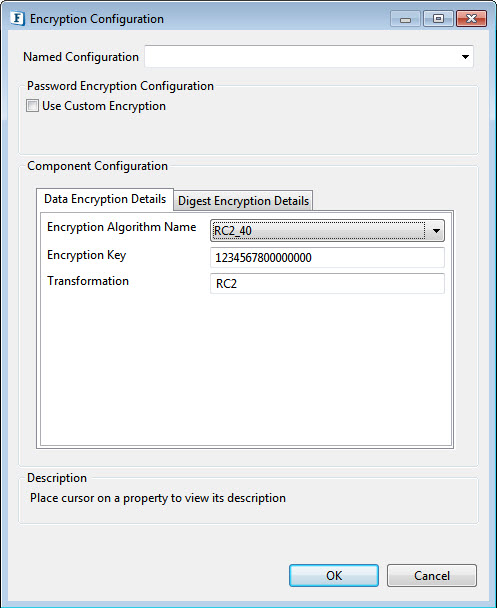Focus the Encryption Key input field
Screen dimensions: 497x608
tap(327, 258)
